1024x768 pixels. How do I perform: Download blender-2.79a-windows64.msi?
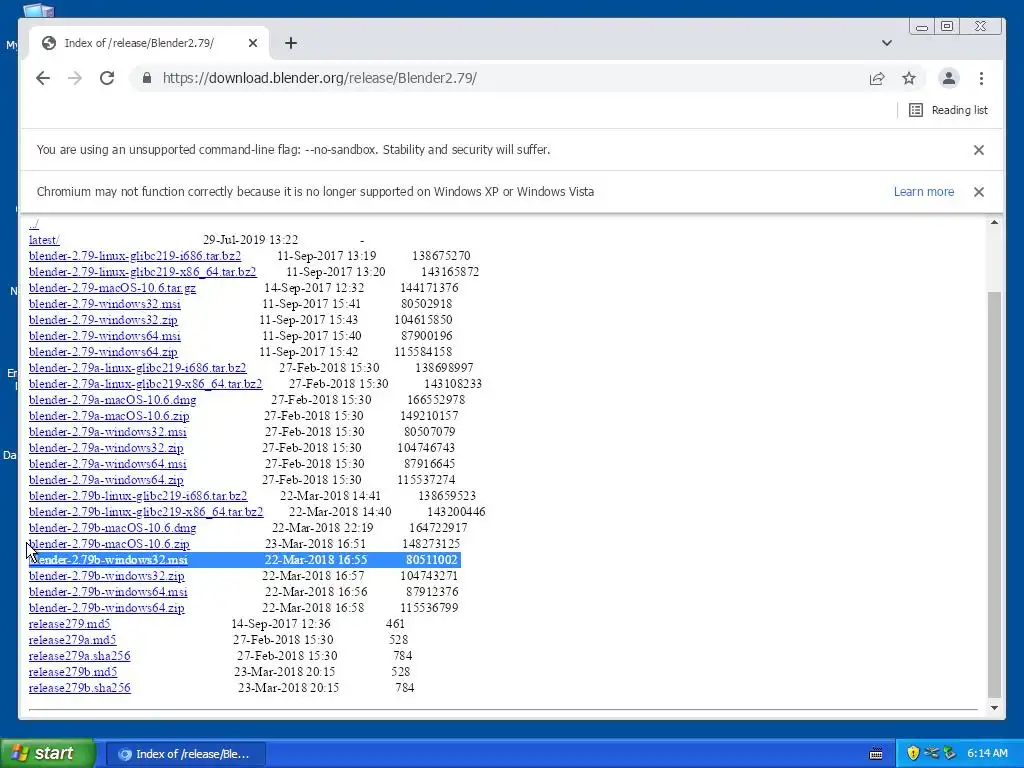tap(108, 464)
